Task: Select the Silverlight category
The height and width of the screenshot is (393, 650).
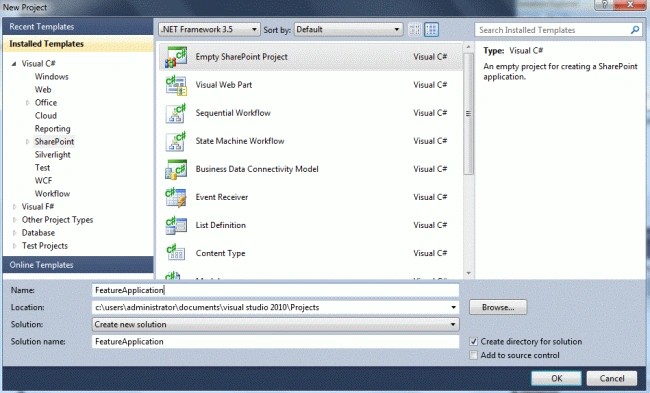Action: pyautogui.click(x=52, y=155)
